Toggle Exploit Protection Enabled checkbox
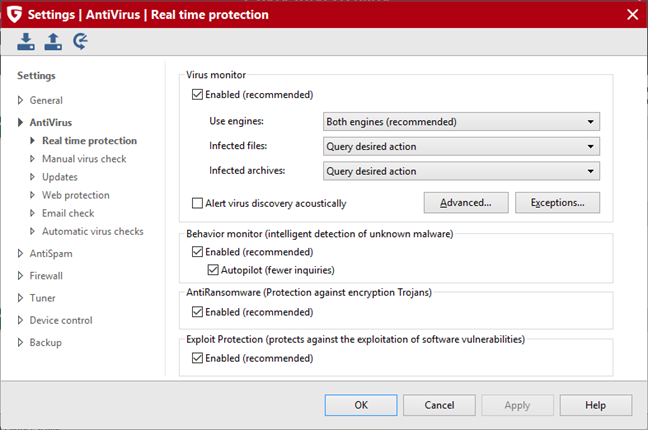The image size is (648, 430). click(x=197, y=358)
